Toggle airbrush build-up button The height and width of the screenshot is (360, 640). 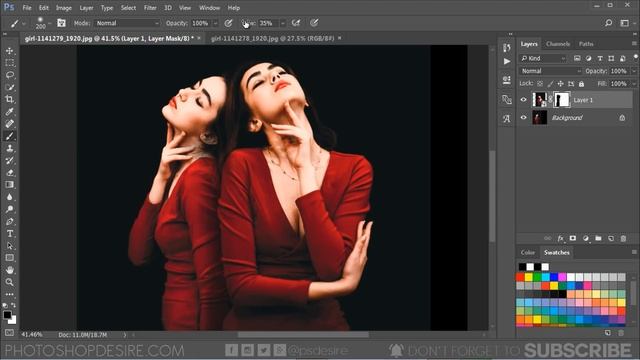pos(296,23)
